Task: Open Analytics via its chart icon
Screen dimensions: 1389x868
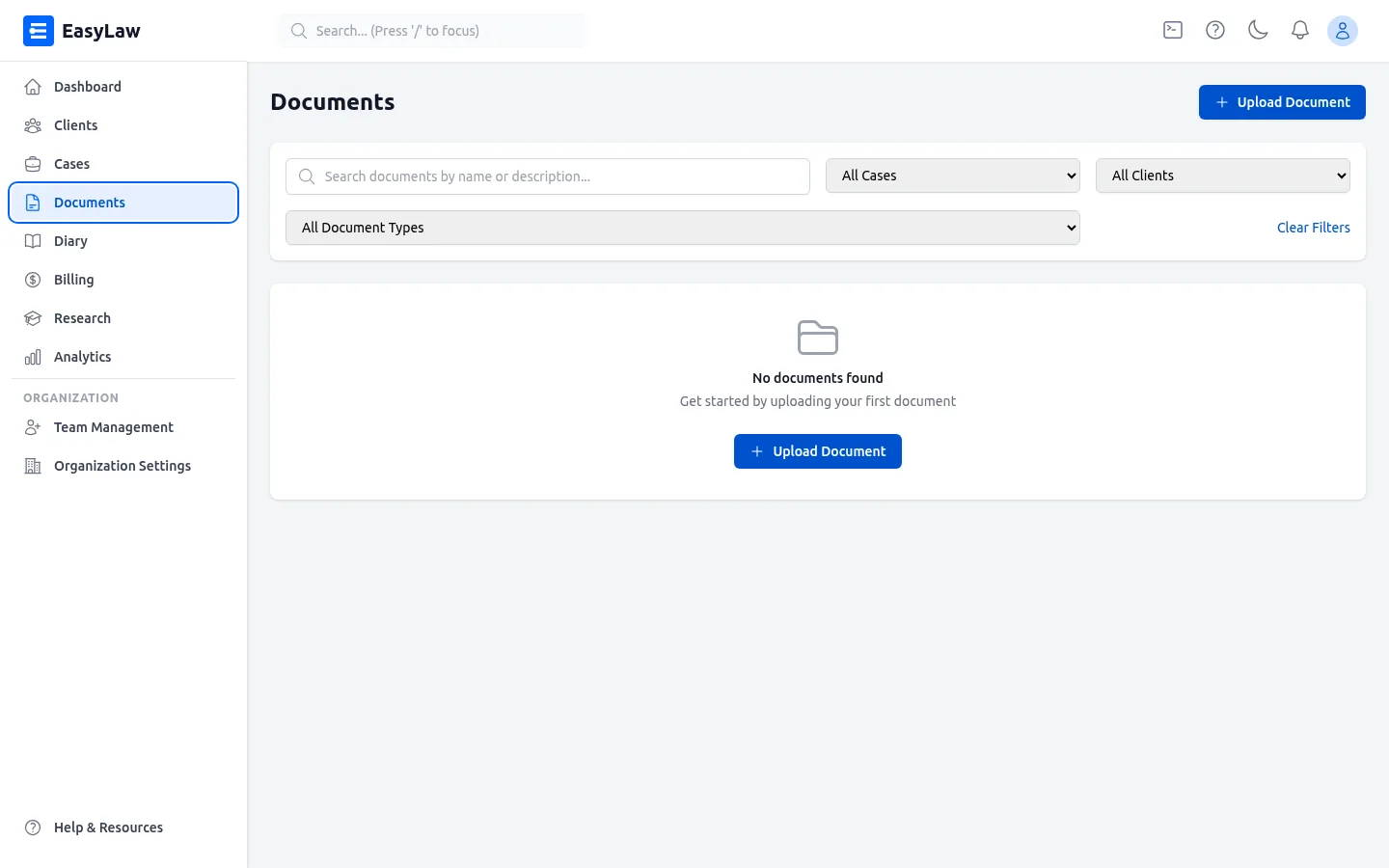Action: (x=33, y=357)
